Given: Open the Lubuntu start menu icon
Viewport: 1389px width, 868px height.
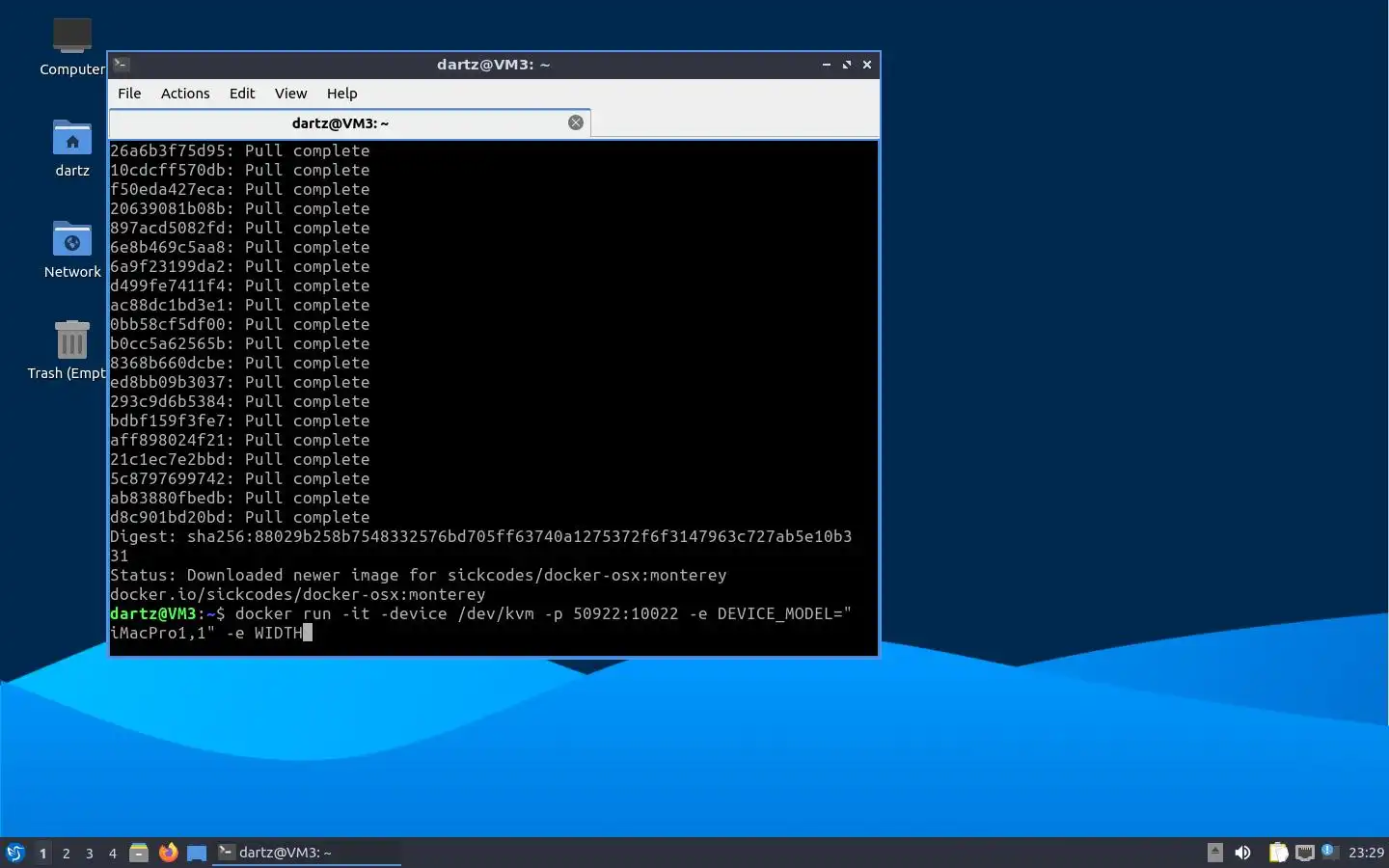Looking at the screenshot, I should coord(15,853).
